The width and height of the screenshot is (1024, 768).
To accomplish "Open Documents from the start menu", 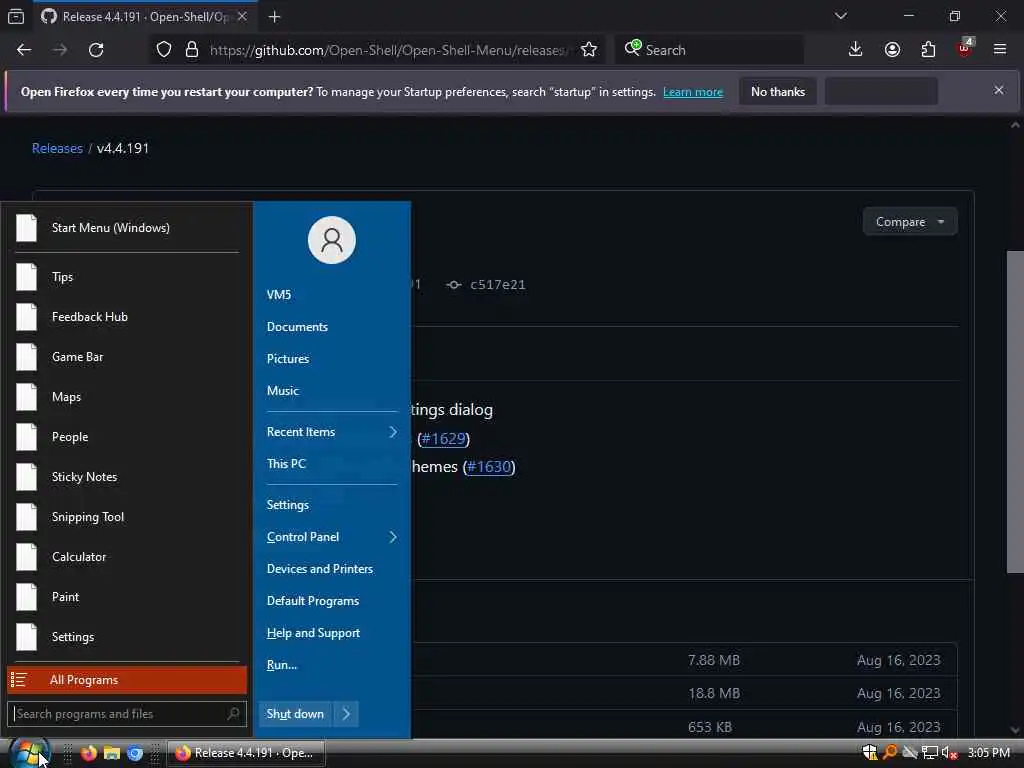I will click(x=332, y=327).
